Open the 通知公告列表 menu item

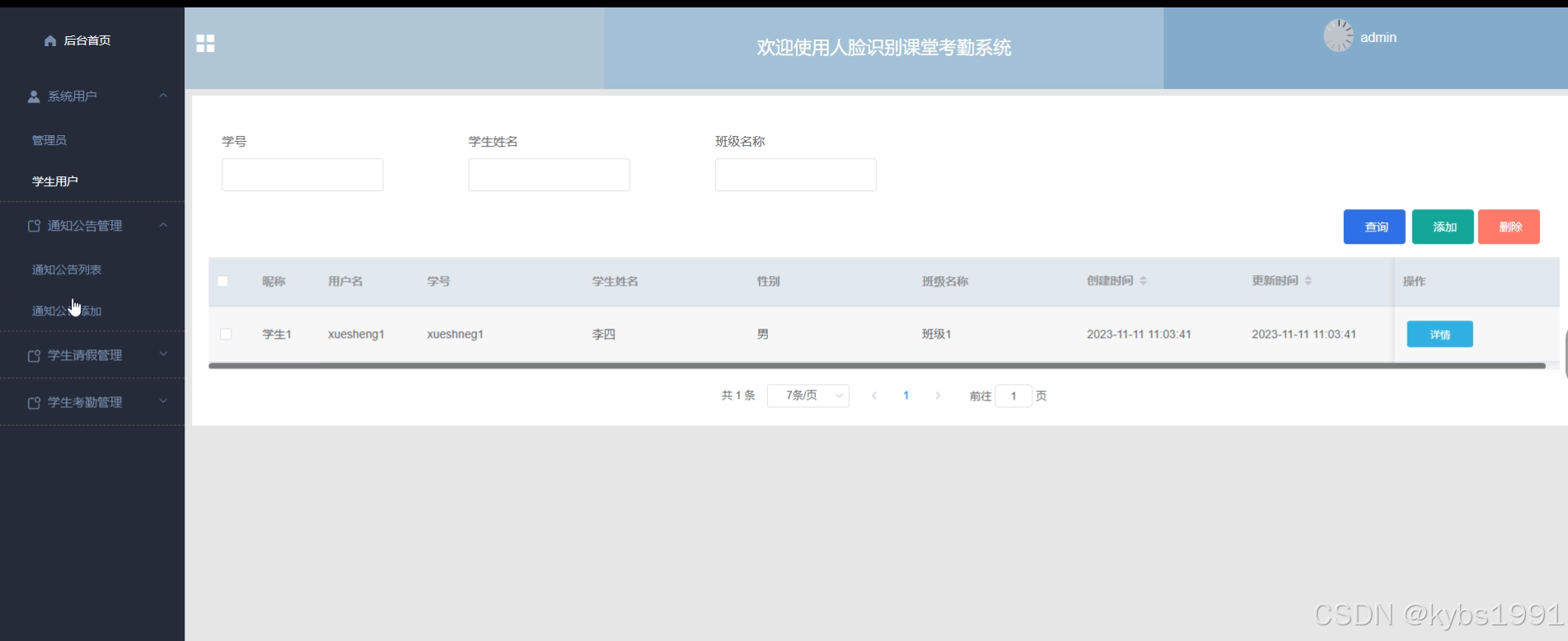point(67,269)
